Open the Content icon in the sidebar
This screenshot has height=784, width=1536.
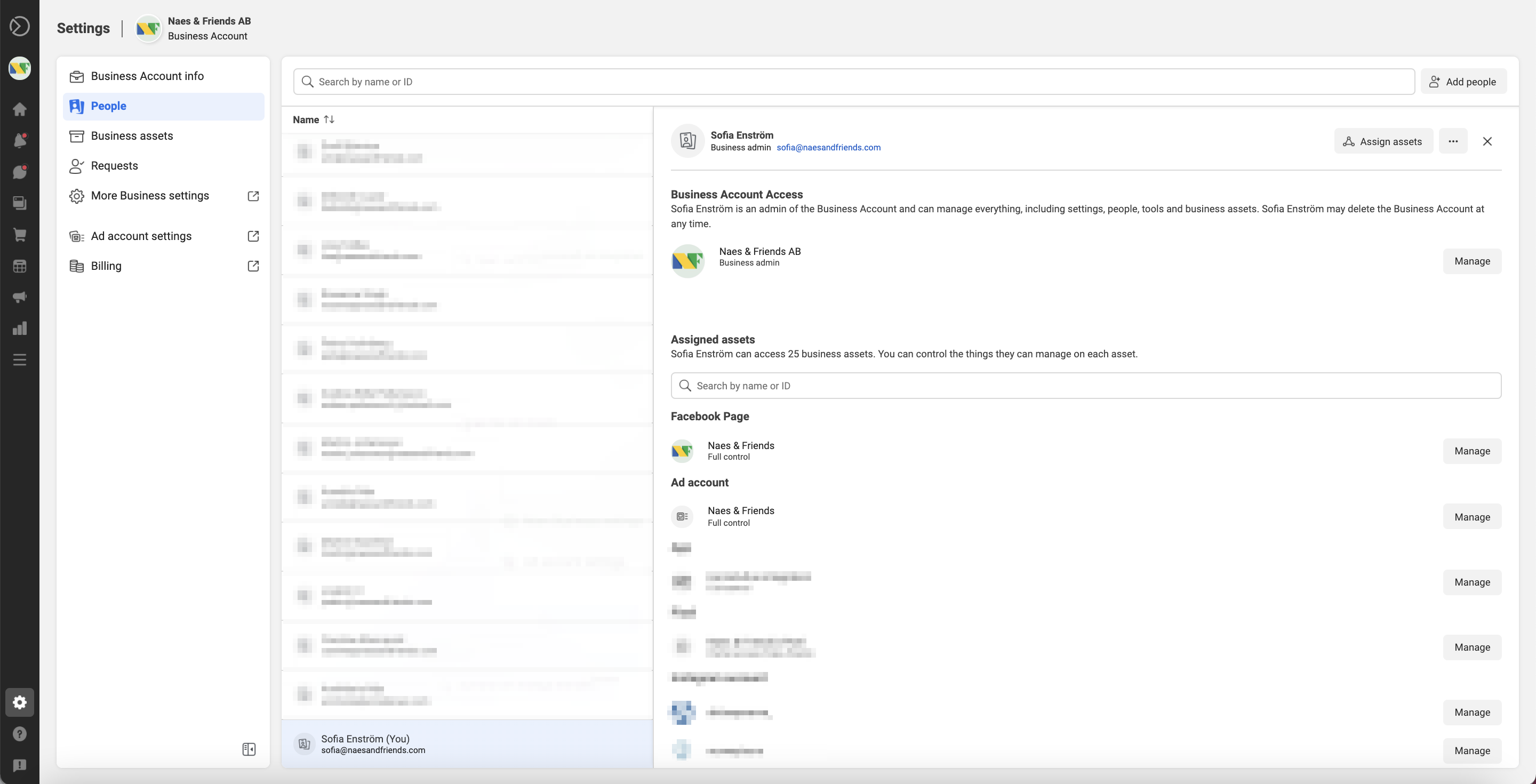coord(20,203)
